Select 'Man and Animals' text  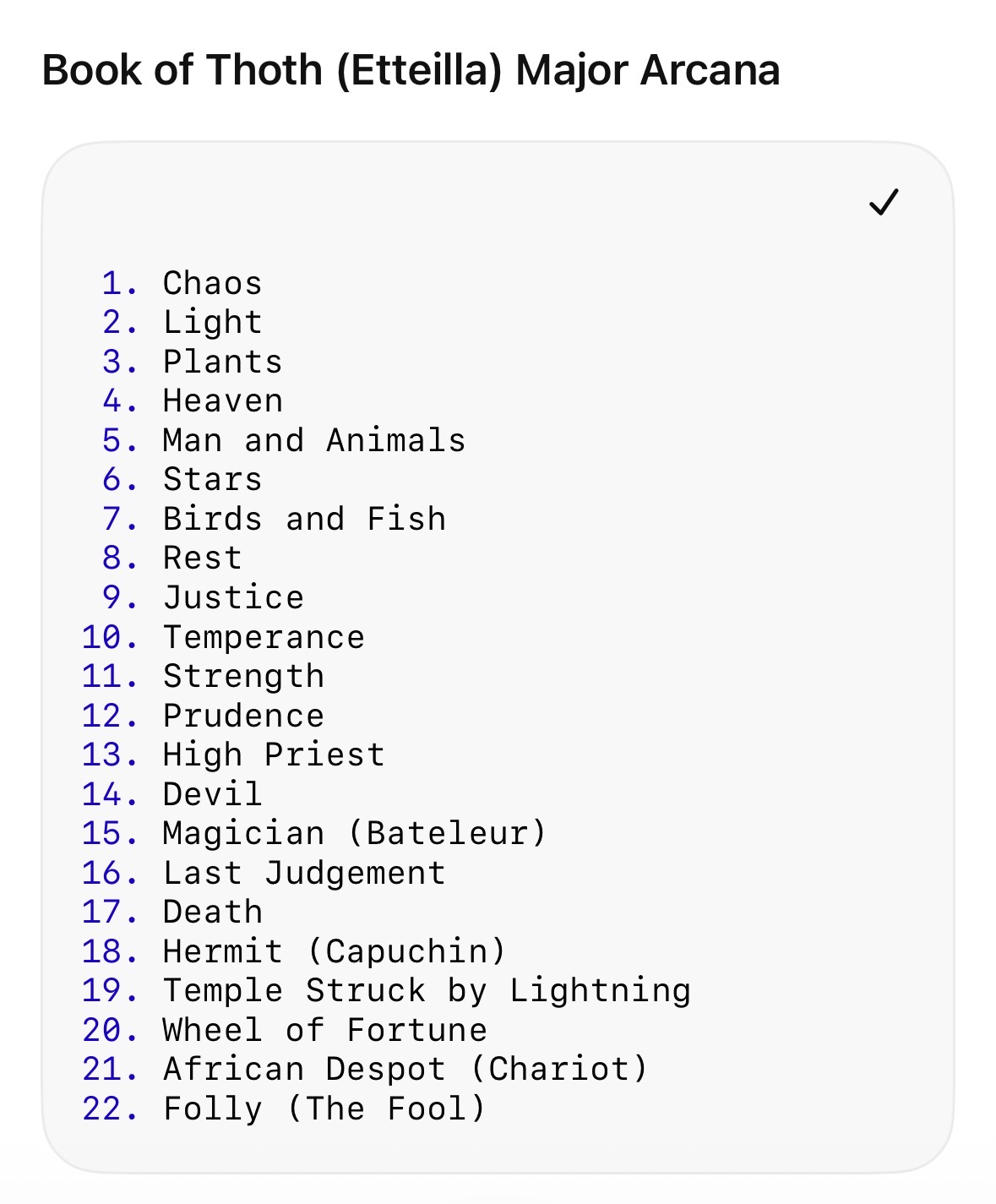[x=313, y=440]
